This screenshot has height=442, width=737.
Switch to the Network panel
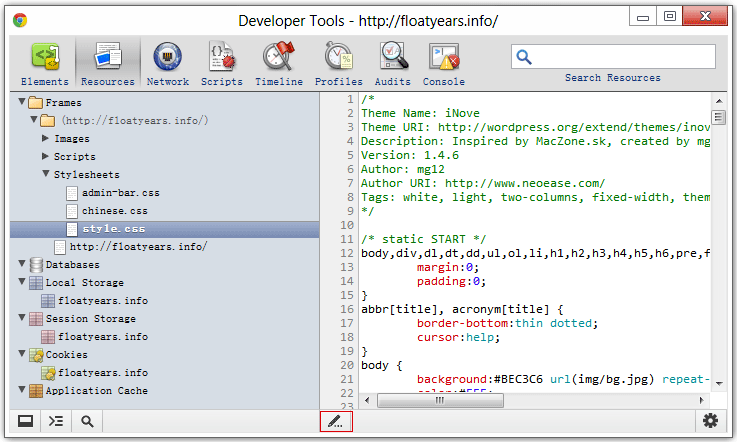(168, 64)
